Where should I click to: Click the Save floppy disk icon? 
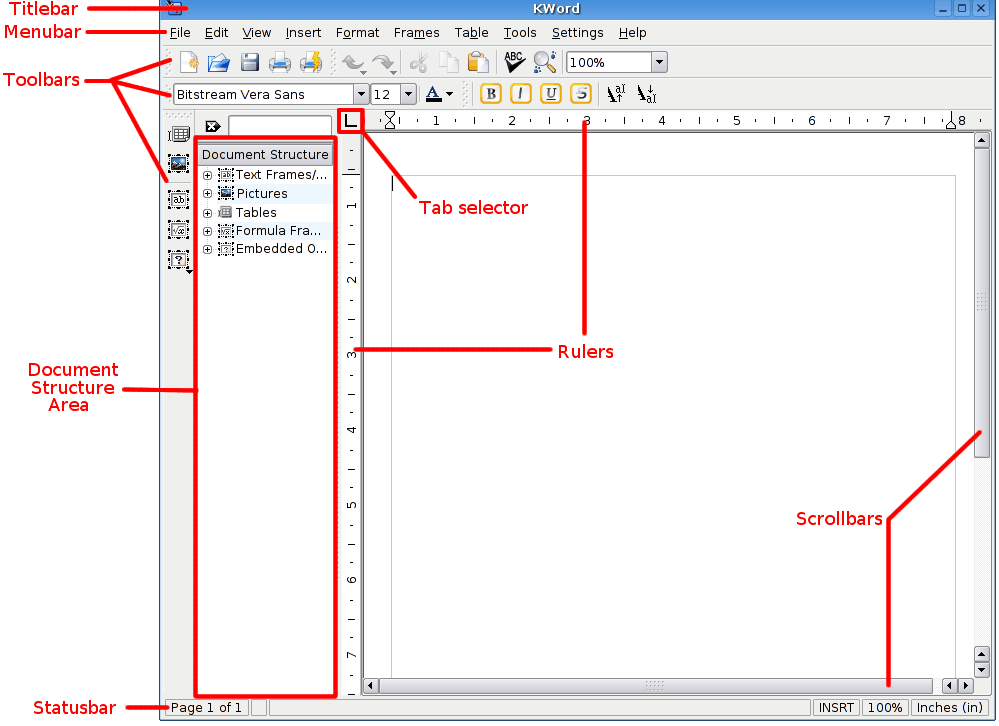pos(249,63)
